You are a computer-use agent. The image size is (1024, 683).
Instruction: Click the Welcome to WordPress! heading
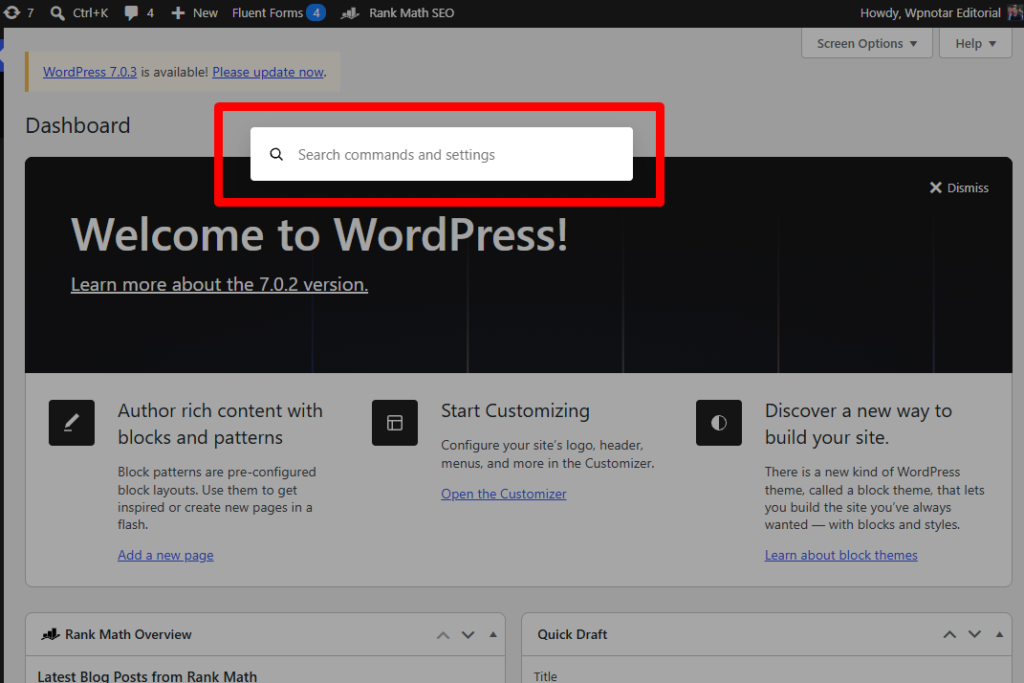[x=319, y=234]
